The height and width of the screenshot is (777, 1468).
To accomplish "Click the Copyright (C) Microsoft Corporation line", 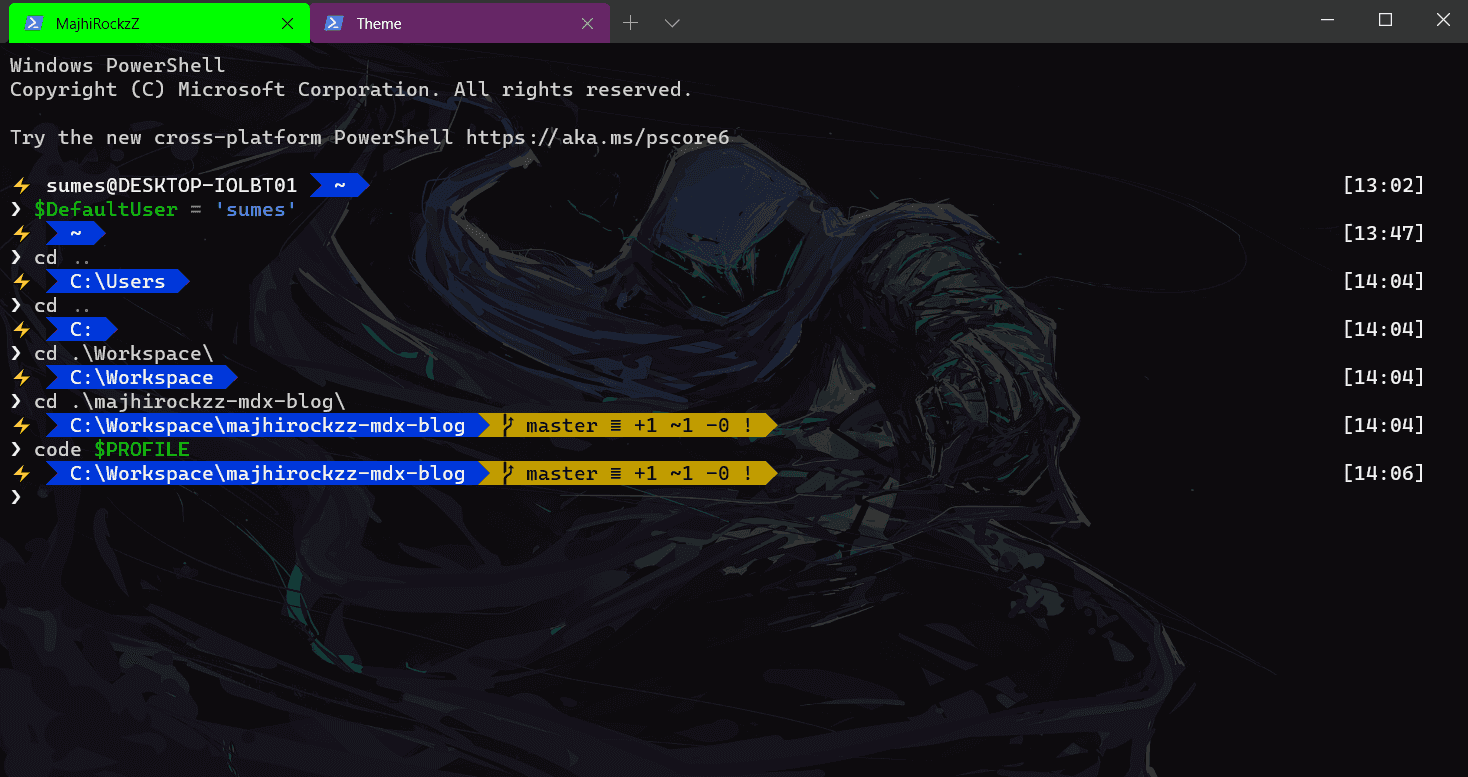I will (x=351, y=90).
